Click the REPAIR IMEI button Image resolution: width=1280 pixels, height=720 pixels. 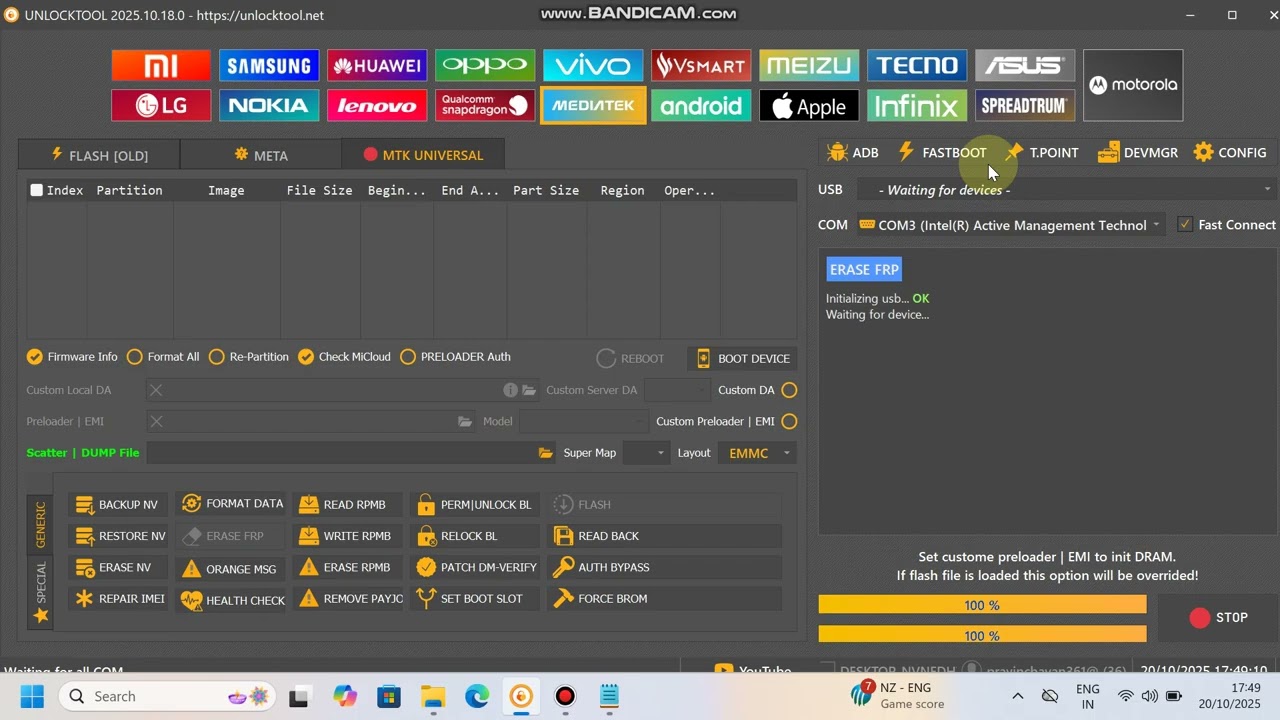point(118,599)
